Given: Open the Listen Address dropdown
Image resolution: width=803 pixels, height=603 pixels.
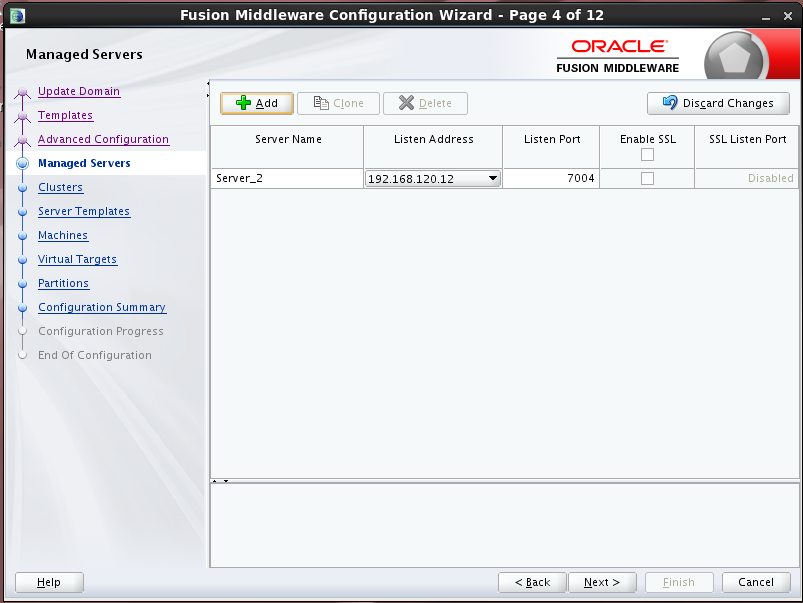Looking at the screenshot, I should [x=493, y=178].
